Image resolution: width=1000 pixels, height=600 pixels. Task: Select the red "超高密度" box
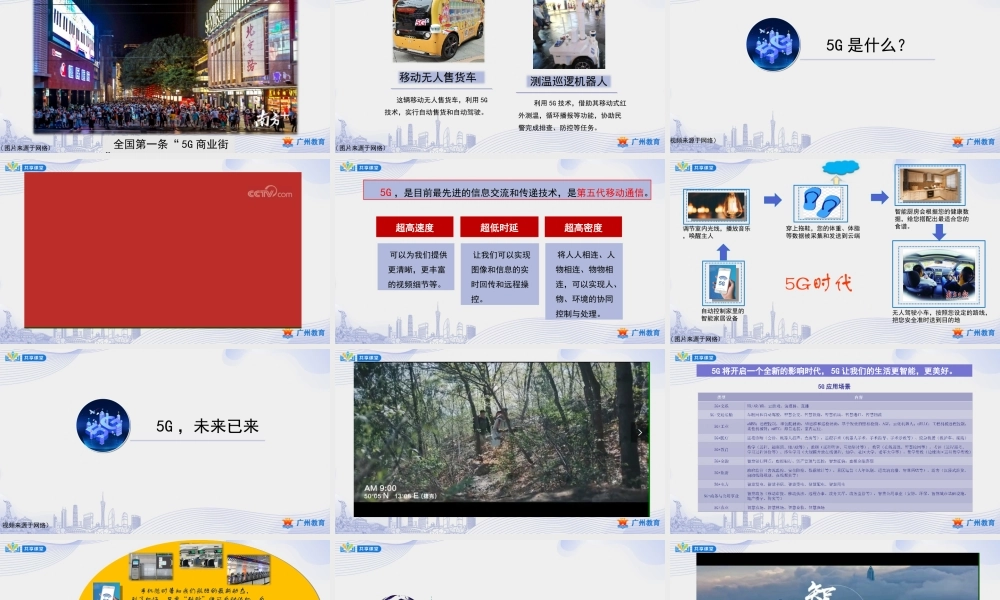(x=583, y=228)
